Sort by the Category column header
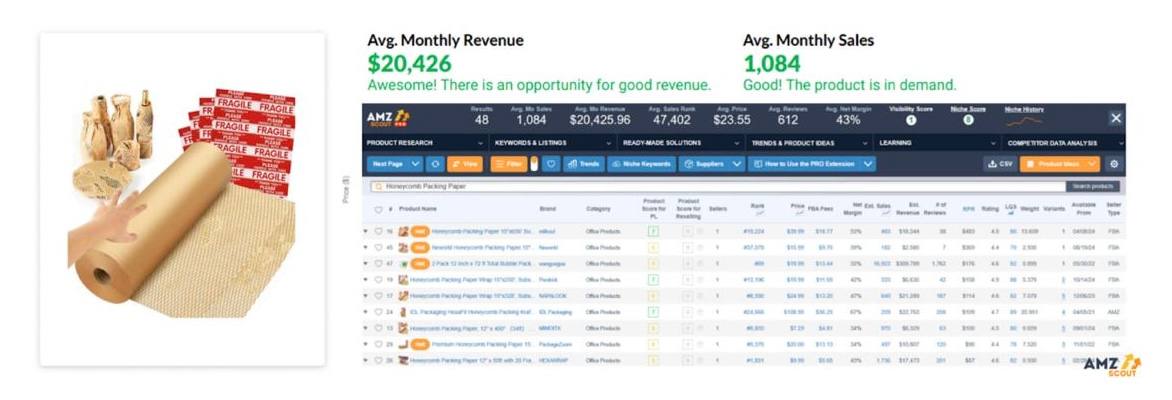Viewport: 1172px width, 400px height. (x=598, y=209)
